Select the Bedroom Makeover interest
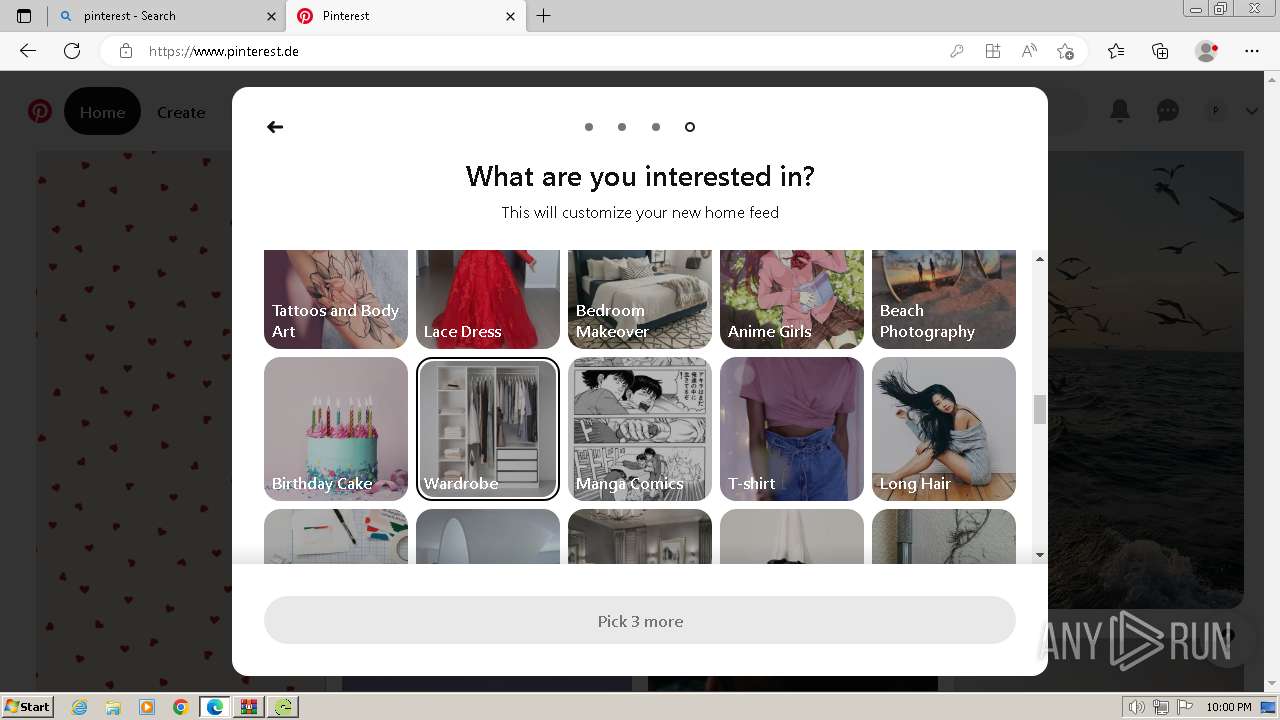1280x720 pixels. (640, 299)
